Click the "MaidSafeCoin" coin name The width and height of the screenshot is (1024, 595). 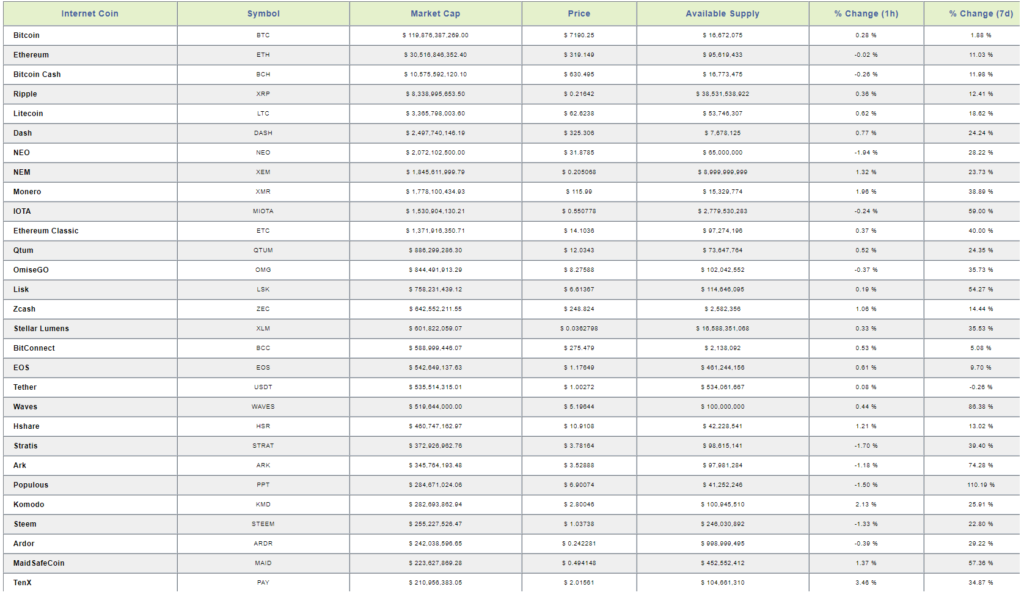[39, 564]
